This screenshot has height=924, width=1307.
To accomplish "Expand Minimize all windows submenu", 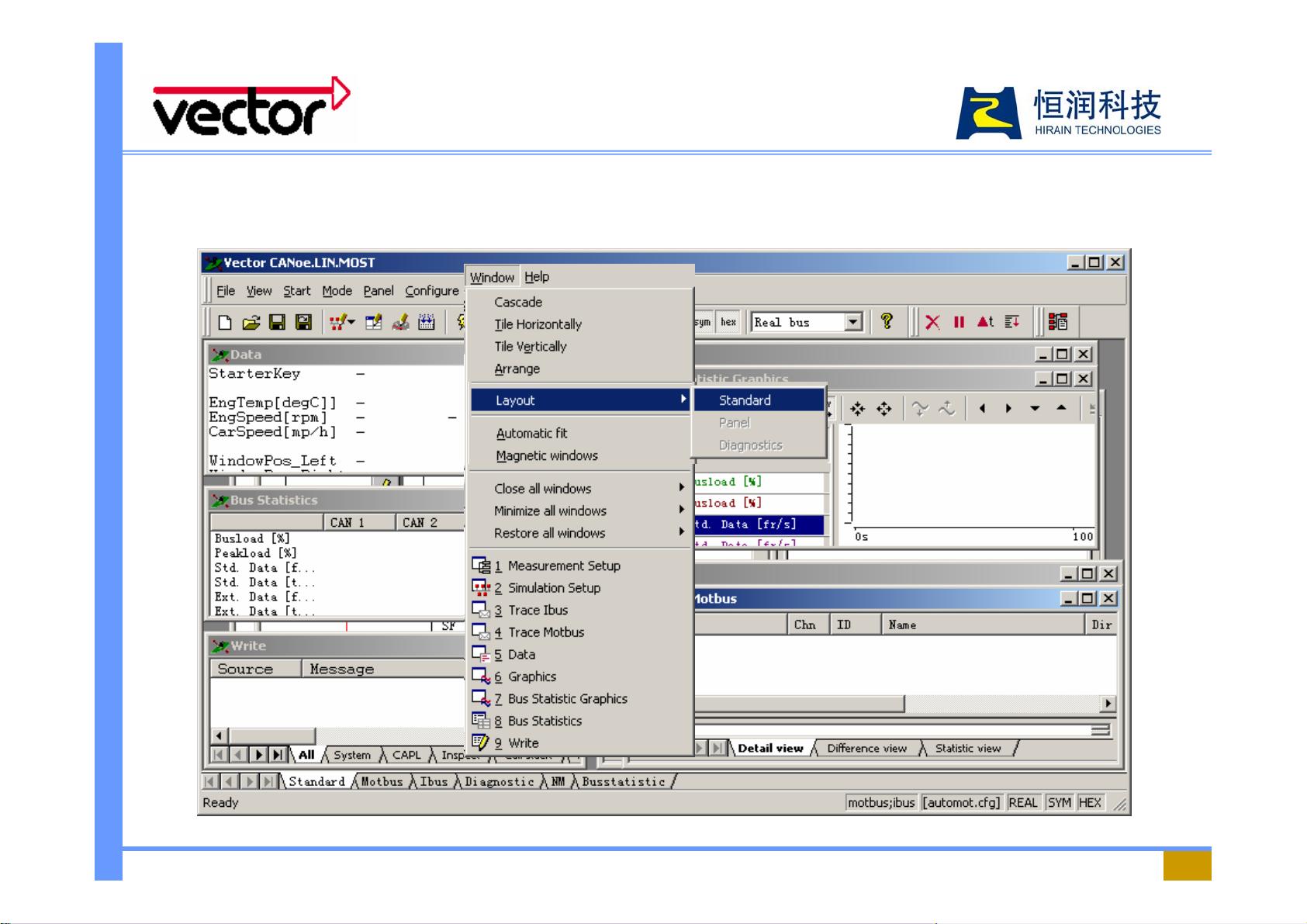I will 580,510.
